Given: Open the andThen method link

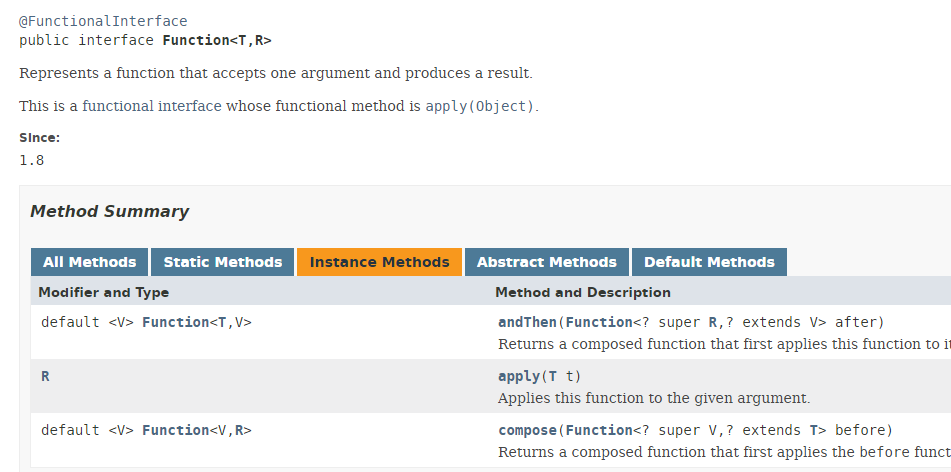Looking at the screenshot, I should (x=527, y=322).
